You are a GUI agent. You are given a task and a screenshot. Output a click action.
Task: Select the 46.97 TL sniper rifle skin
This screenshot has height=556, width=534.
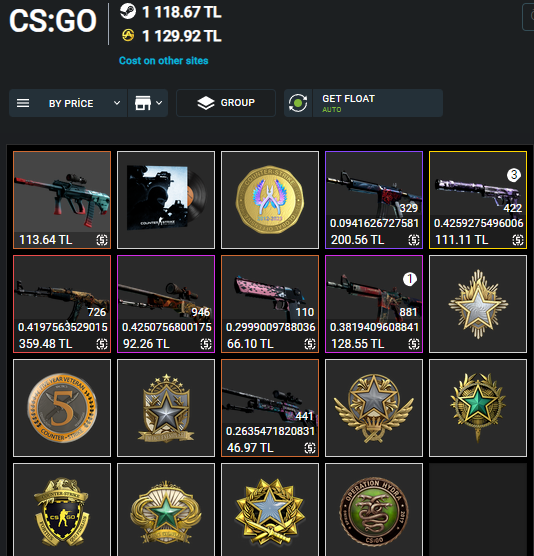270,408
